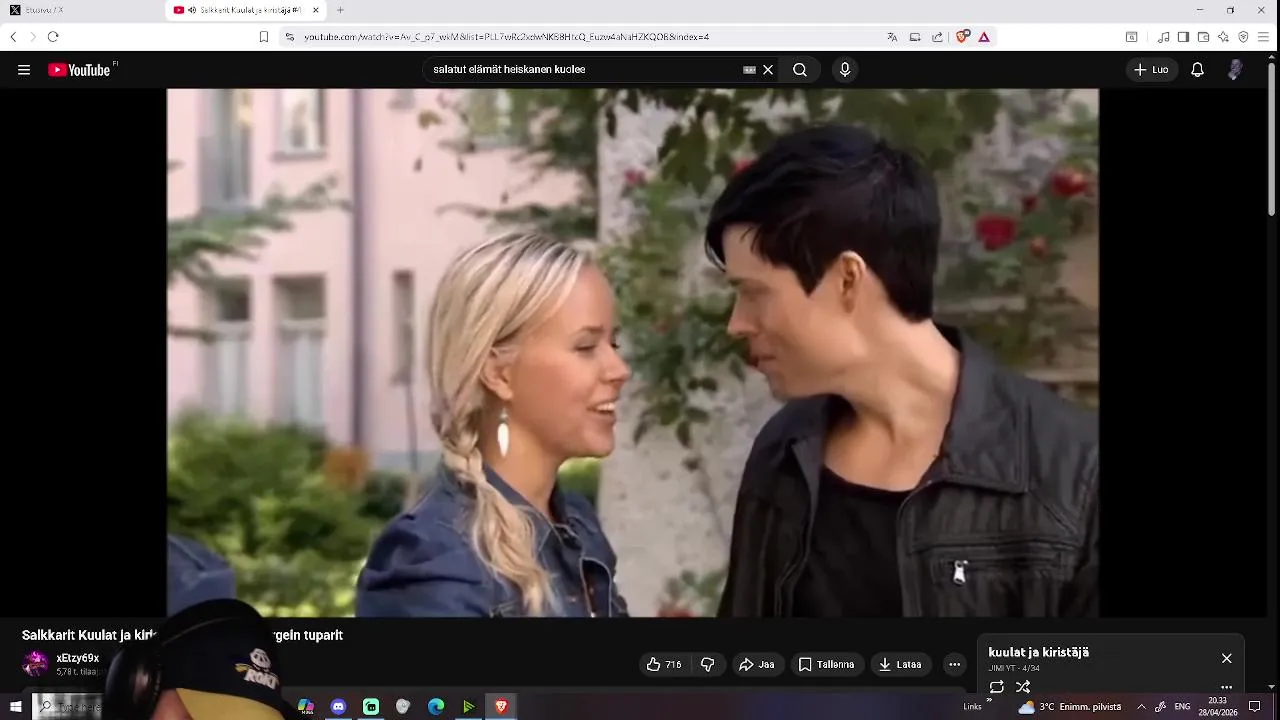
Task: Save video with Tallenna button
Action: pos(827,664)
